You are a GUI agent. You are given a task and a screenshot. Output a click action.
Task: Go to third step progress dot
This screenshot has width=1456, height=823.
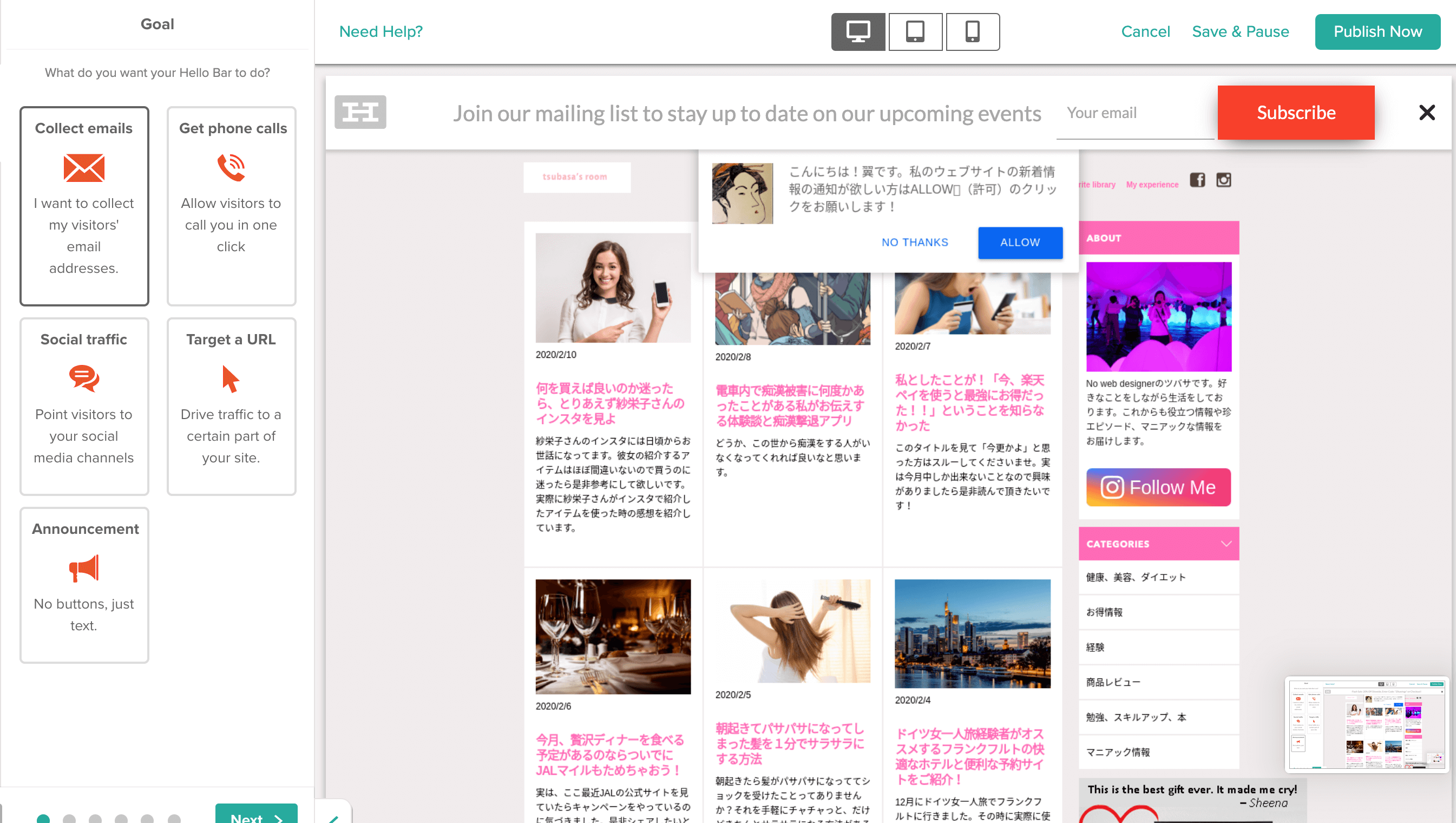95,819
